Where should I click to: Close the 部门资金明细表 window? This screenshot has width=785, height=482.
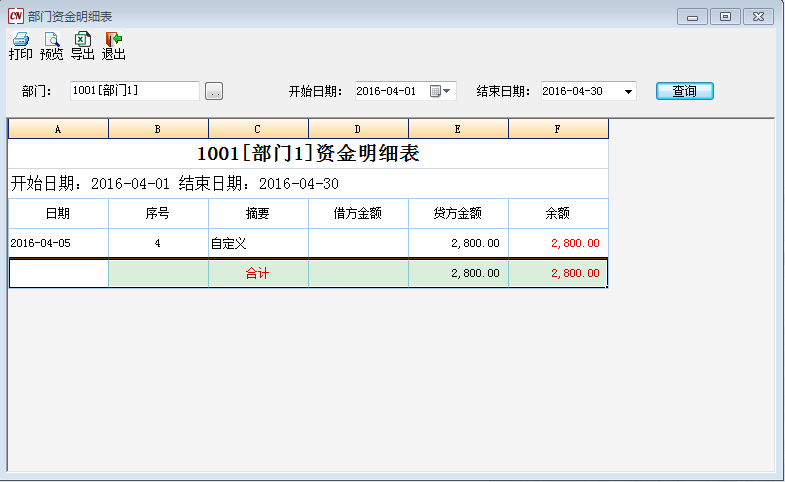tap(758, 17)
